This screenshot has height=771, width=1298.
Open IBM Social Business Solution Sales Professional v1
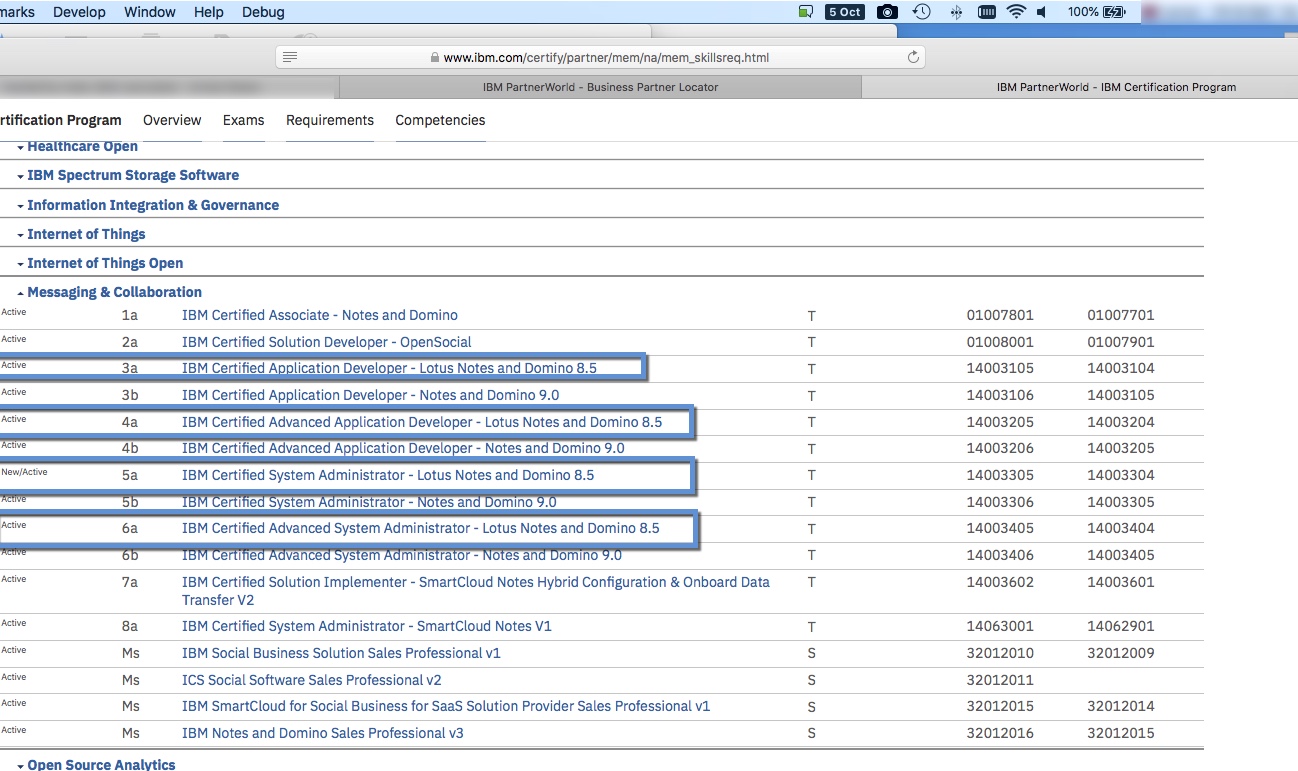[341, 653]
